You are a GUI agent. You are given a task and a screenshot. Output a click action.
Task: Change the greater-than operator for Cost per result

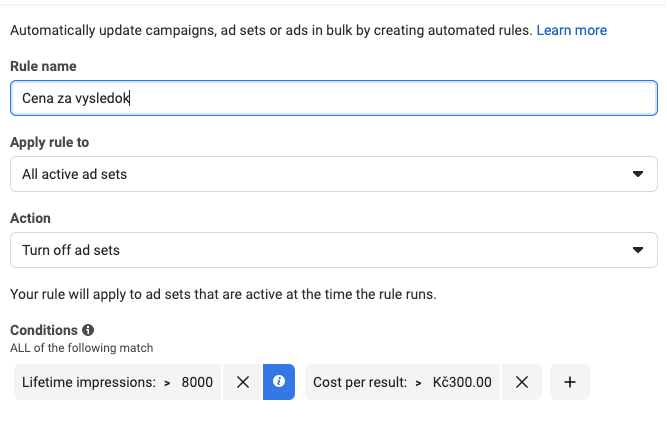(418, 382)
